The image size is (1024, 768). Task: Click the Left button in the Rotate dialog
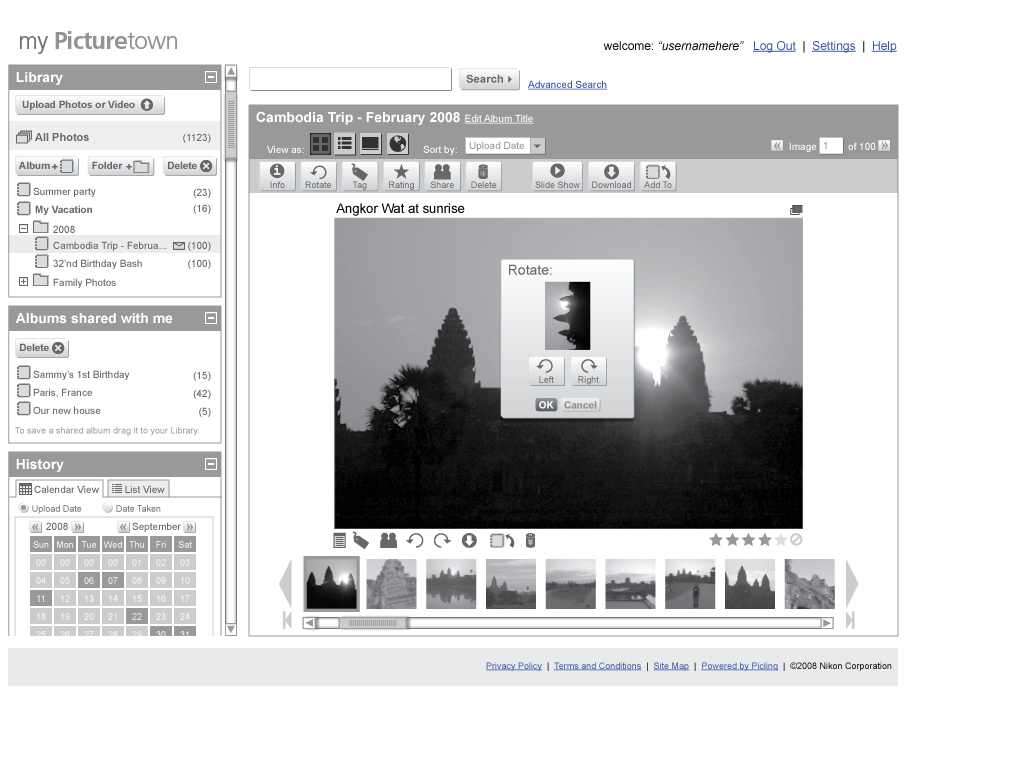546,371
